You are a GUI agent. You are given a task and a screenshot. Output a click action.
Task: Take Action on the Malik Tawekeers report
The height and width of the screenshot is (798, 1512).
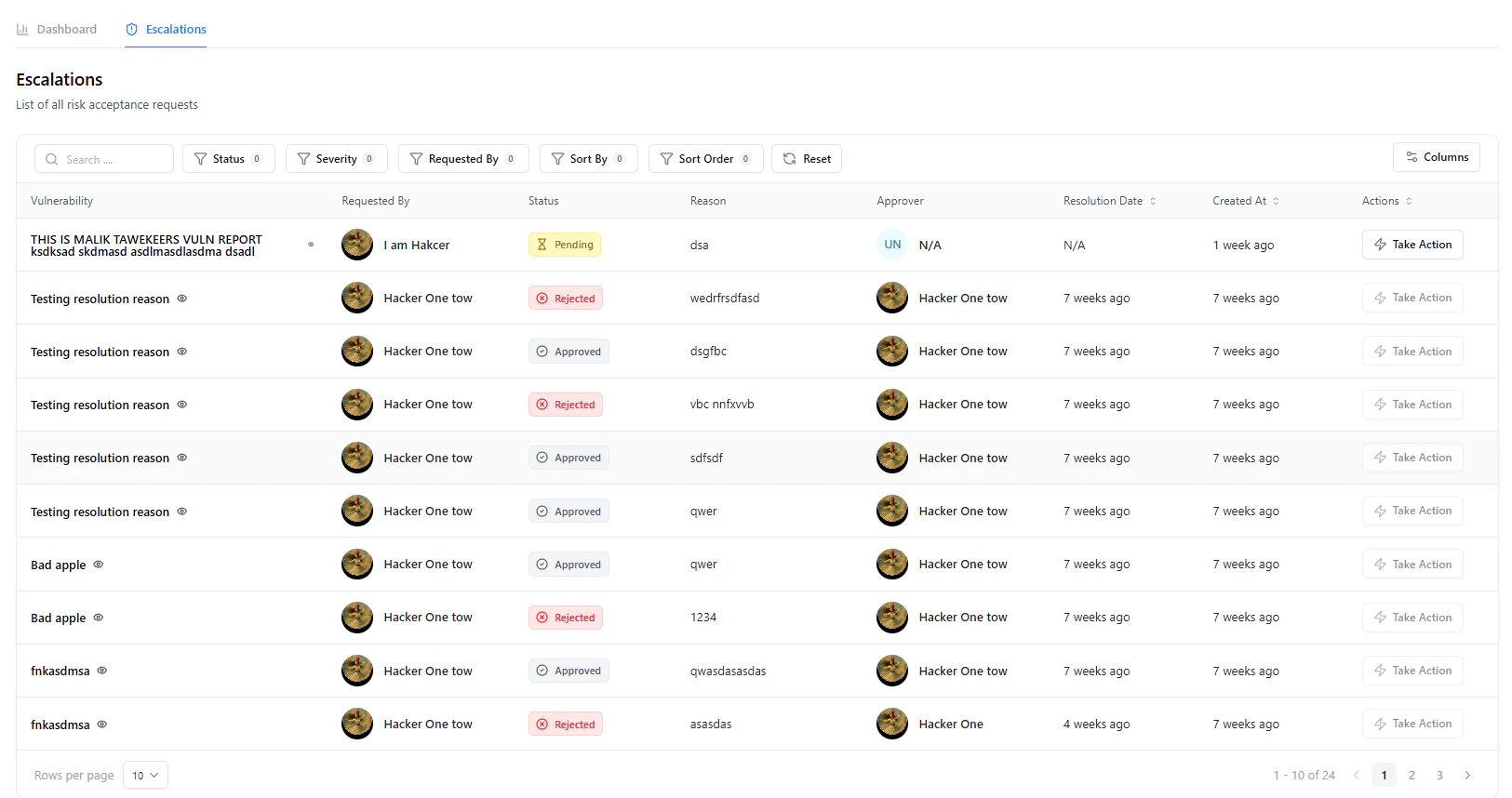1412,245
